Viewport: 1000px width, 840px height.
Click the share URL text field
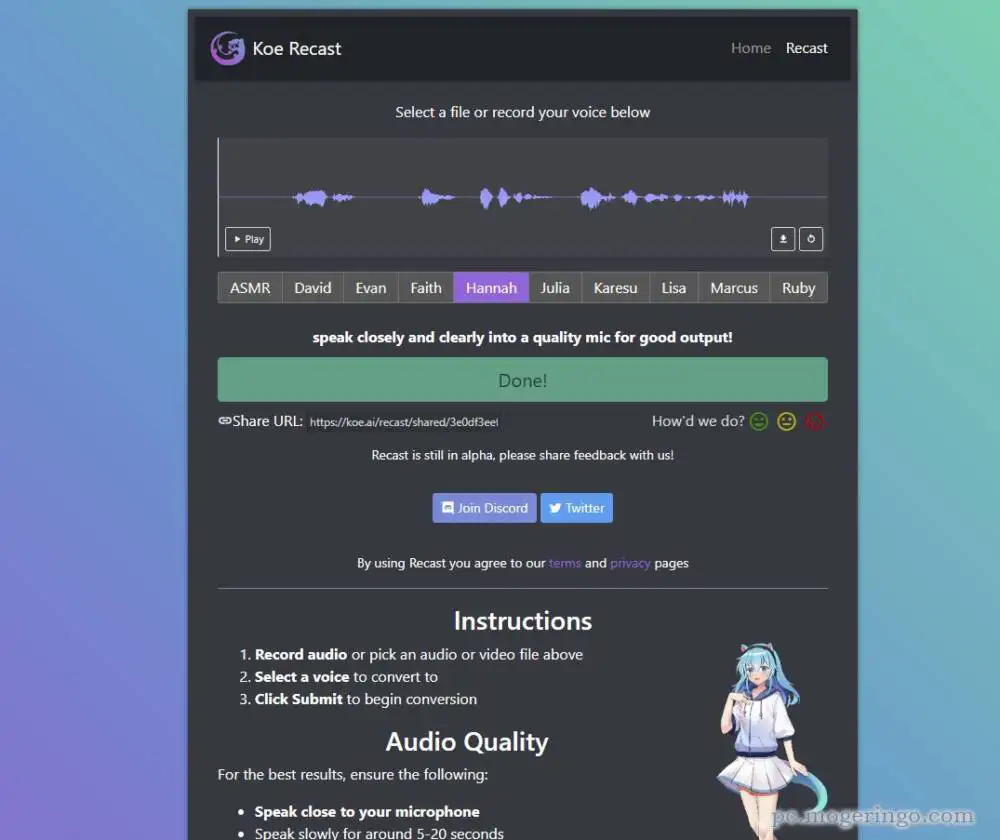[404, 422]
